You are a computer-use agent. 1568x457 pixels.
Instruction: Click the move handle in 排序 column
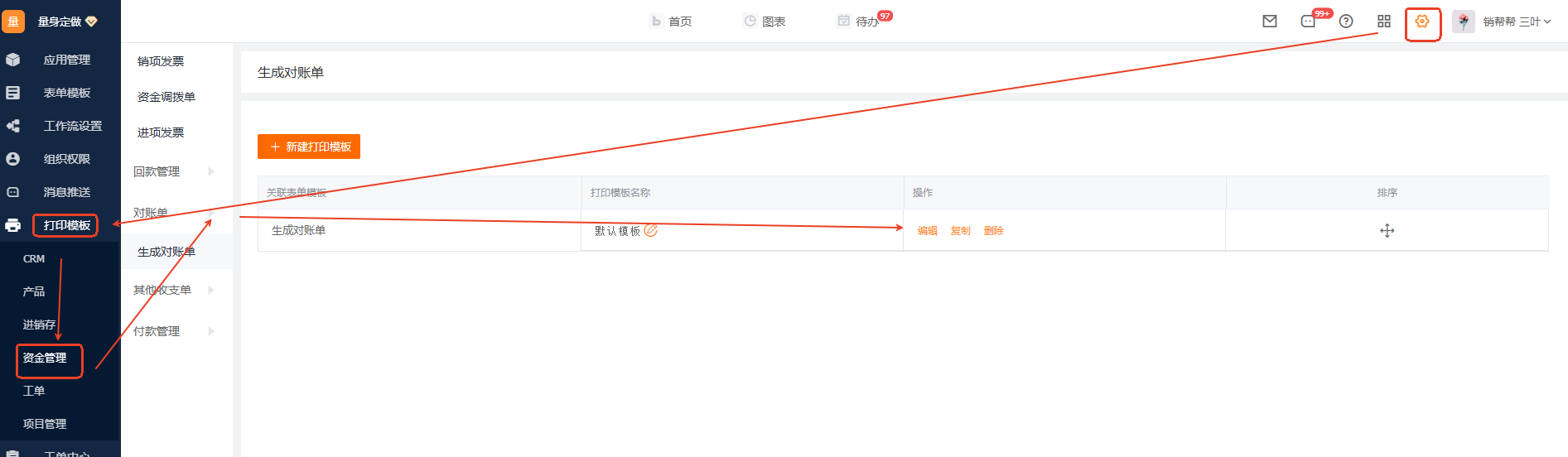(x=1387, y=230)
